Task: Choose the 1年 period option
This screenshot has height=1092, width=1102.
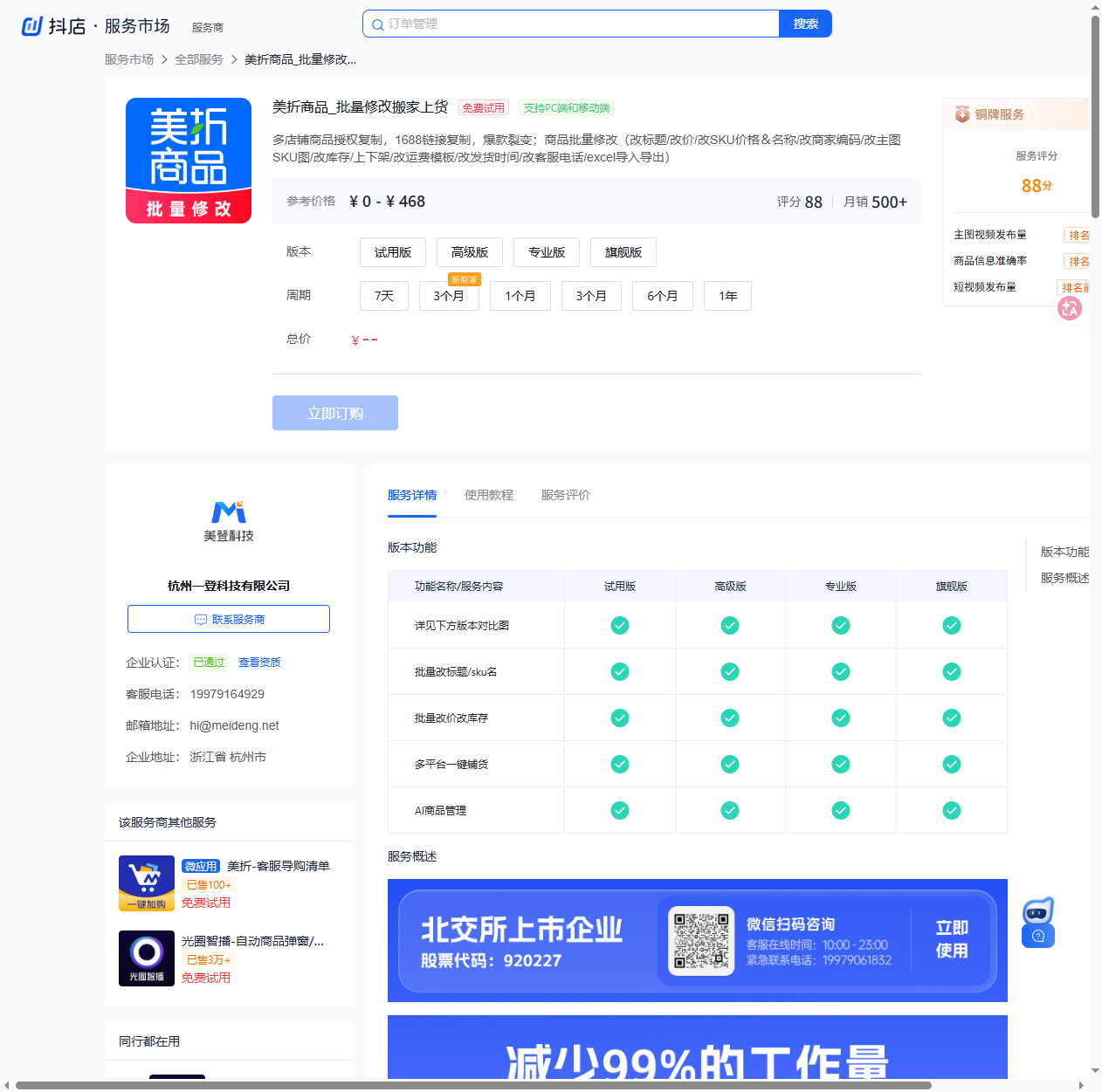Action: [728, 296]
